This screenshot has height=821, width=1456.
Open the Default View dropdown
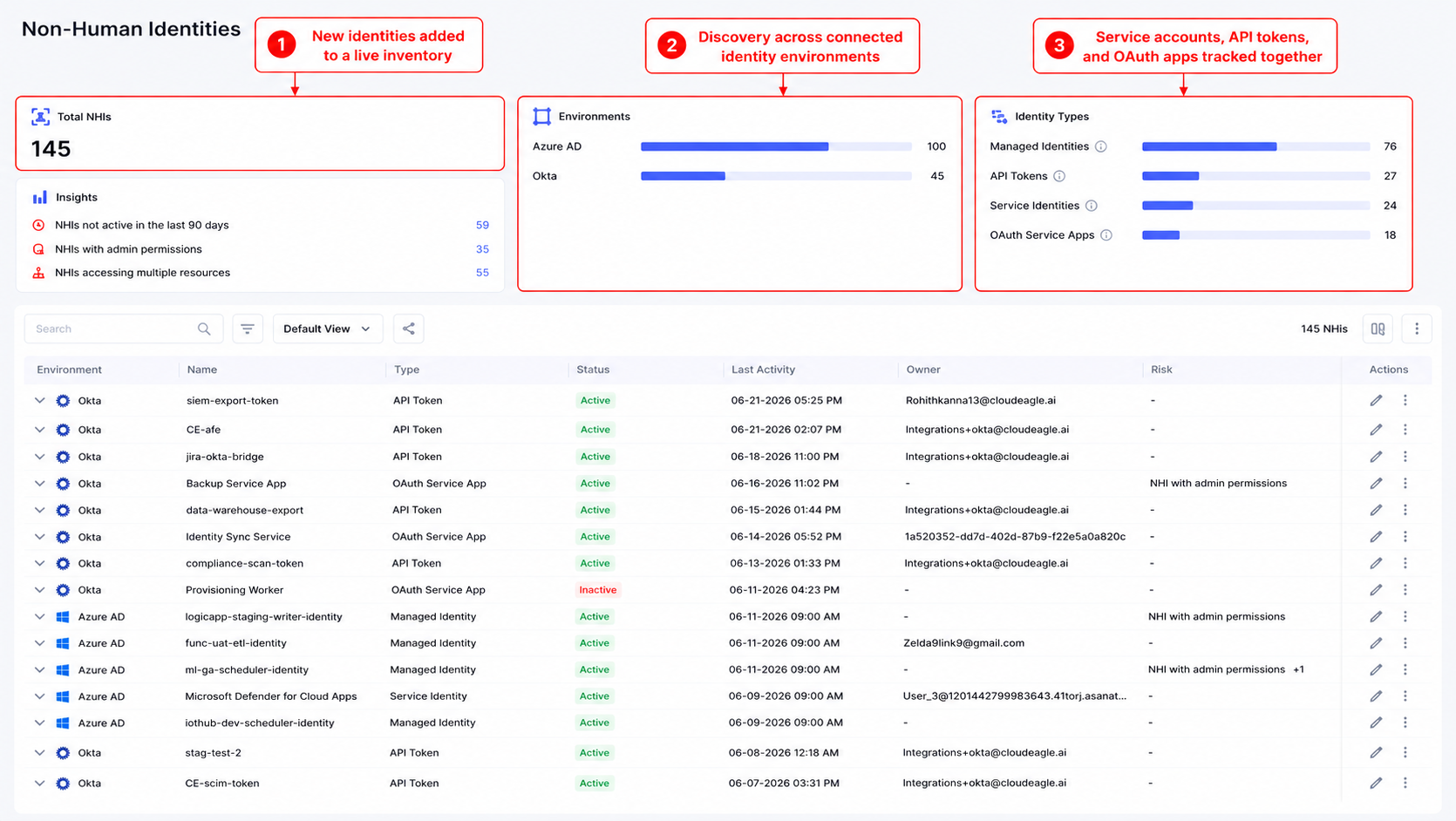(x=328, y=329)
